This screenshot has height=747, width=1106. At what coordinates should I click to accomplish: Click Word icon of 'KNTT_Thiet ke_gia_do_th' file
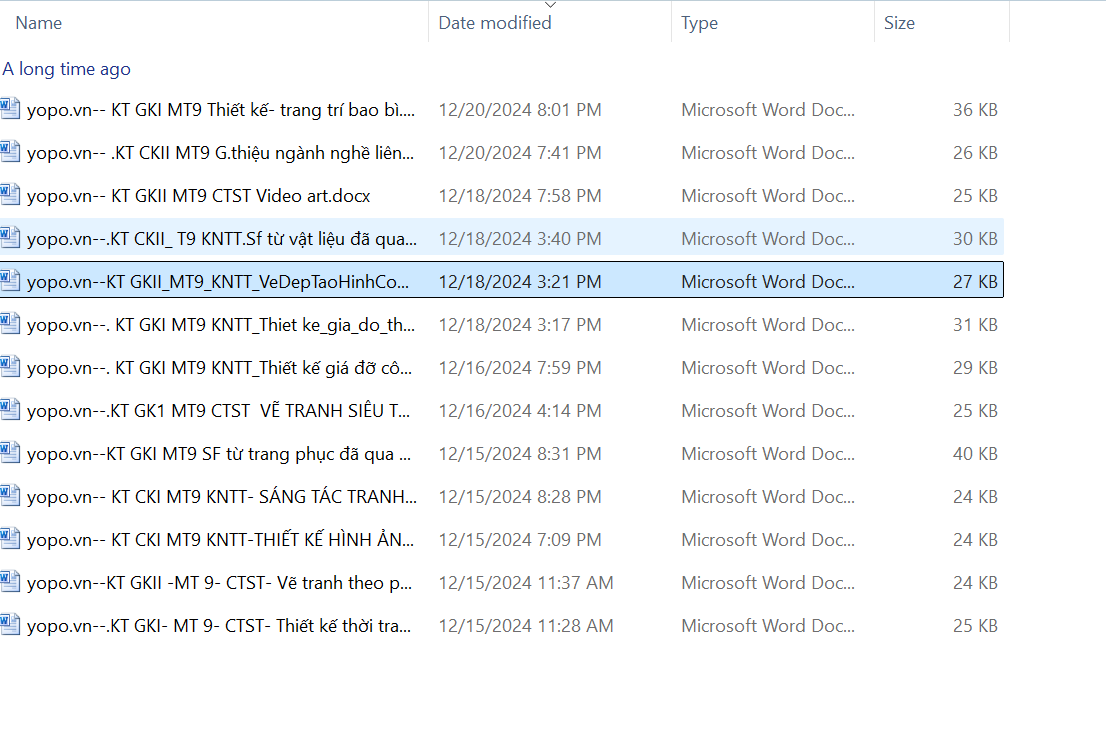pos(10,324)
